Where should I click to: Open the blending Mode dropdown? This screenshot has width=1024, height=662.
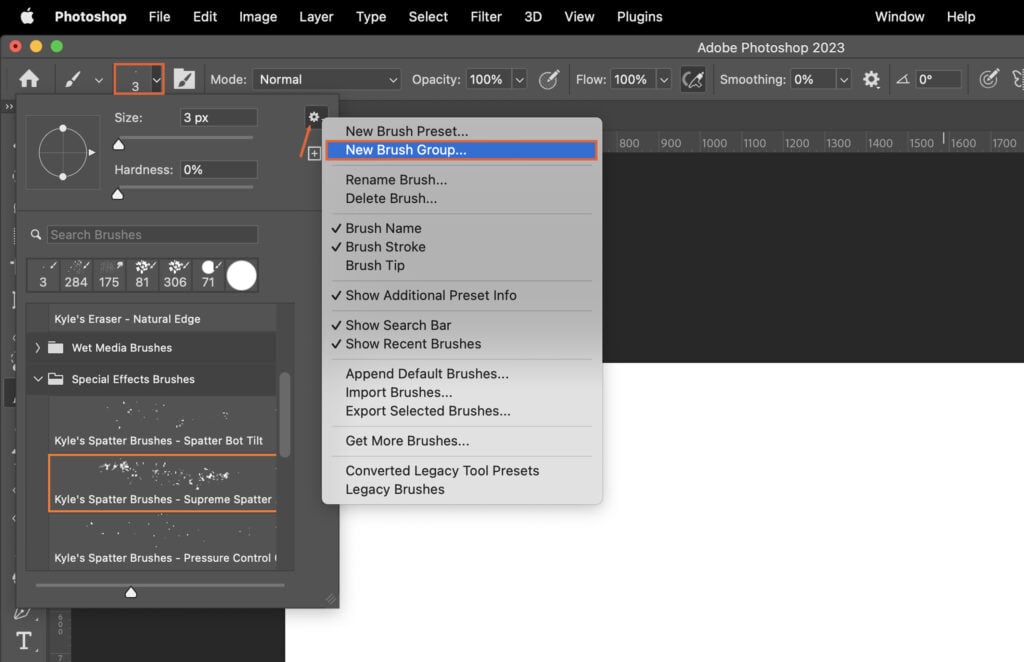tap(327, 79)
